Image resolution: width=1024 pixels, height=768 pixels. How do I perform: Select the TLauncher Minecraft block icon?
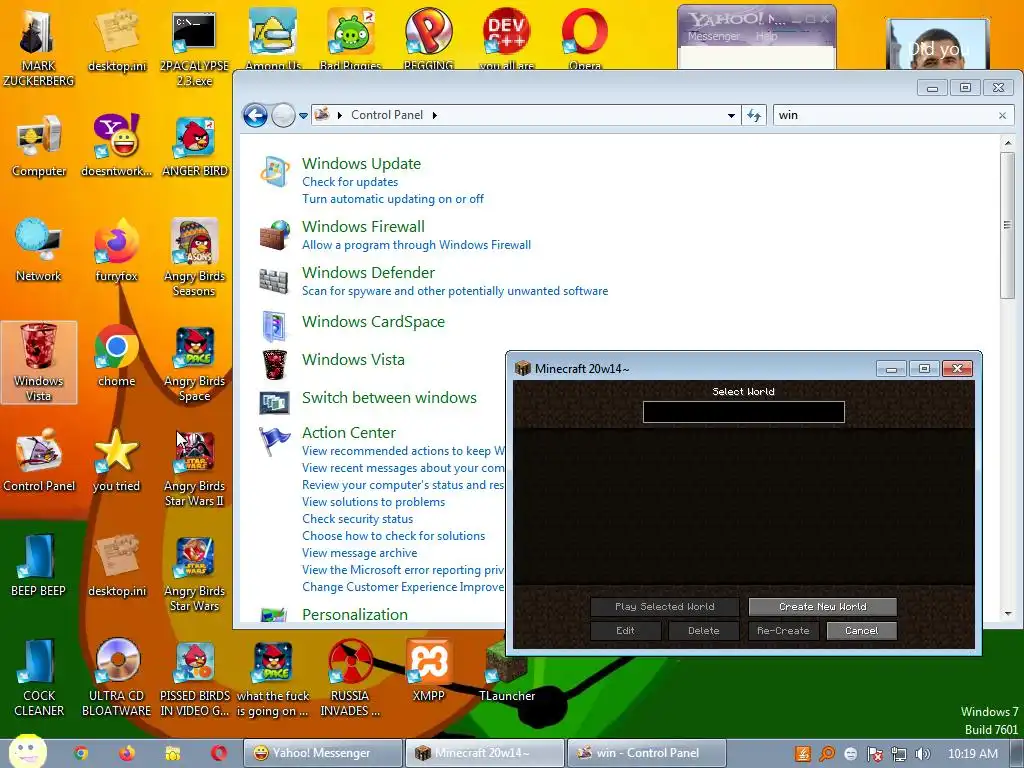(x=507, y=671)
